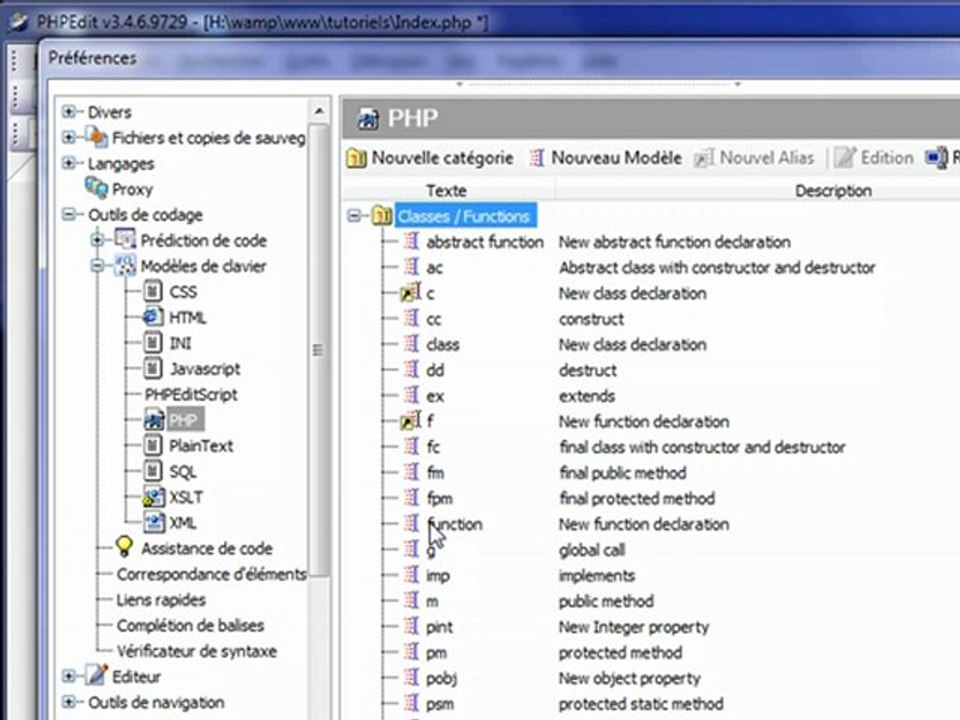The width and height of the screenshot is (960, 720).
Task: Click the template icon beside abstract function
Action: [x=411, y=241]
